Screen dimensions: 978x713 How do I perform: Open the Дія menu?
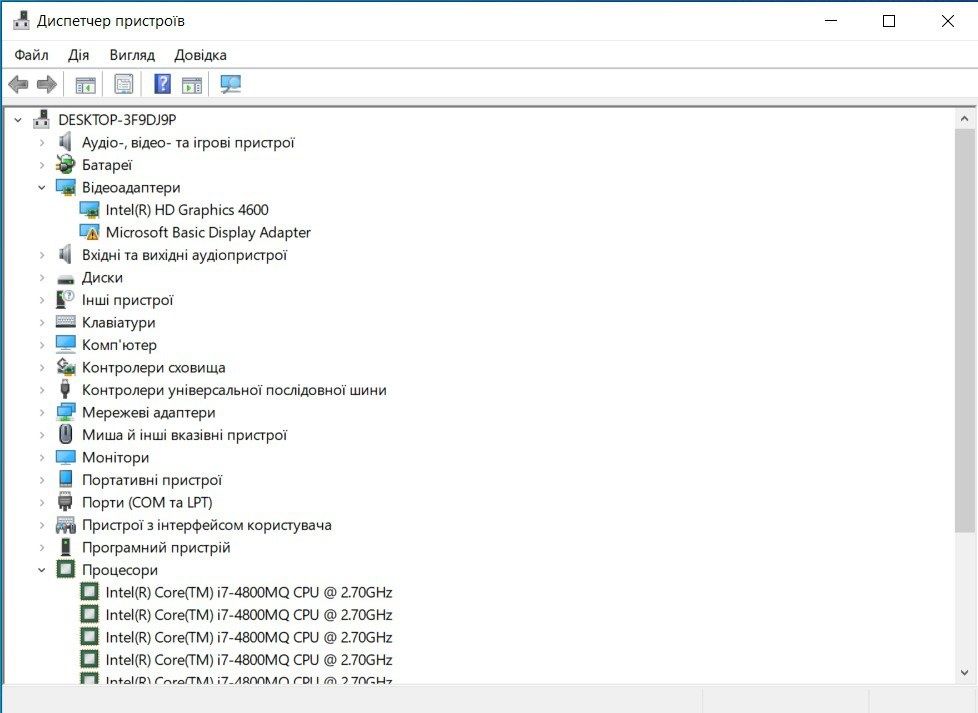coord(79,55)
